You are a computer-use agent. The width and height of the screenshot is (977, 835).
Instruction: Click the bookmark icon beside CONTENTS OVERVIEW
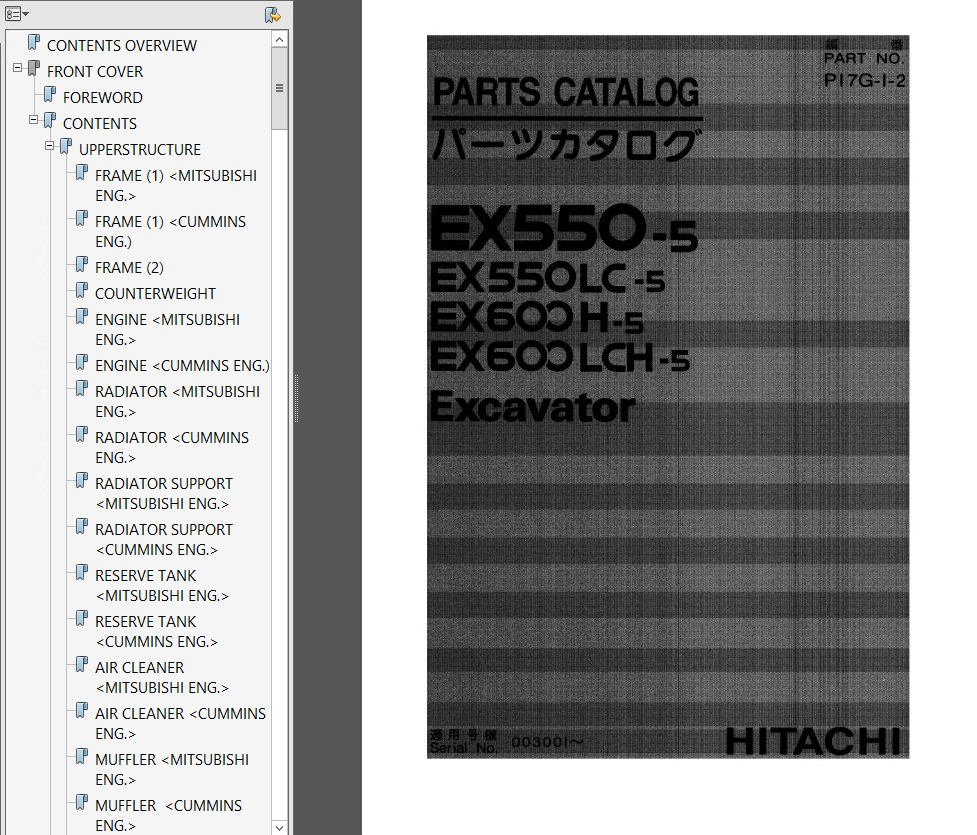click(34, 42)
